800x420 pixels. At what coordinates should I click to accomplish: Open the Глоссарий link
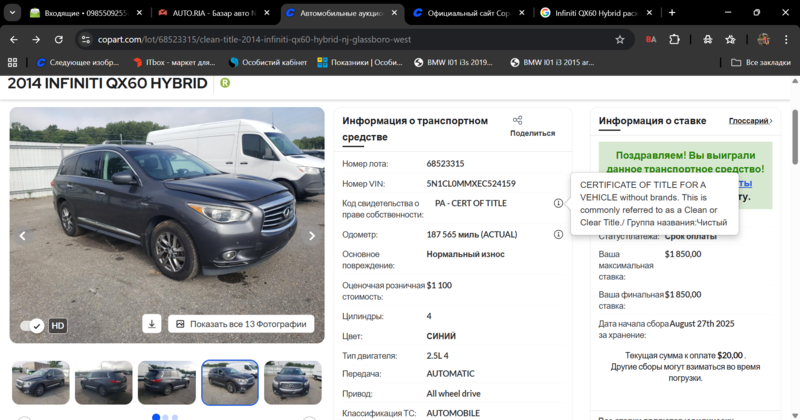tap(751, 121)
